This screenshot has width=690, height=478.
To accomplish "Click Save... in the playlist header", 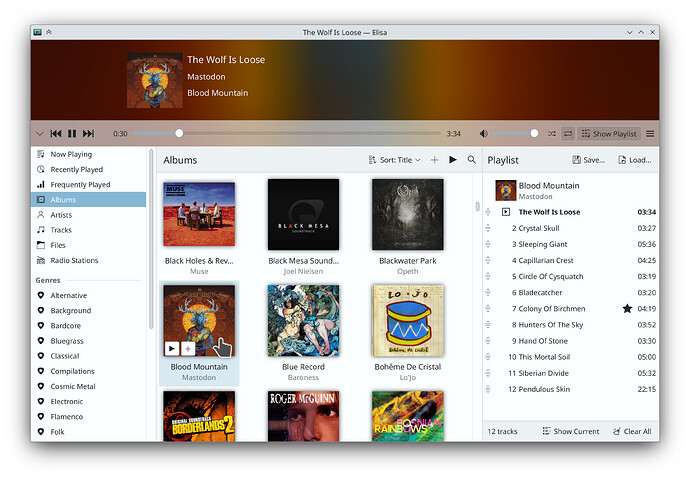I will (x=589, y=160).
